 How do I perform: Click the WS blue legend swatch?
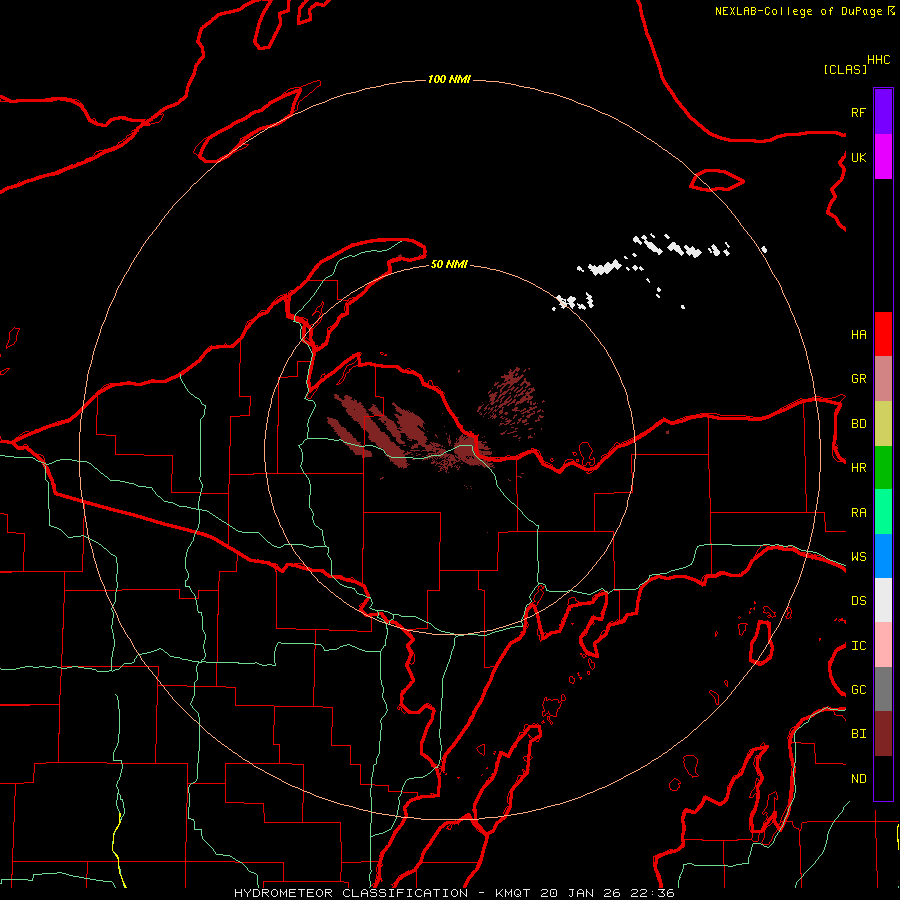pos(883,556)
